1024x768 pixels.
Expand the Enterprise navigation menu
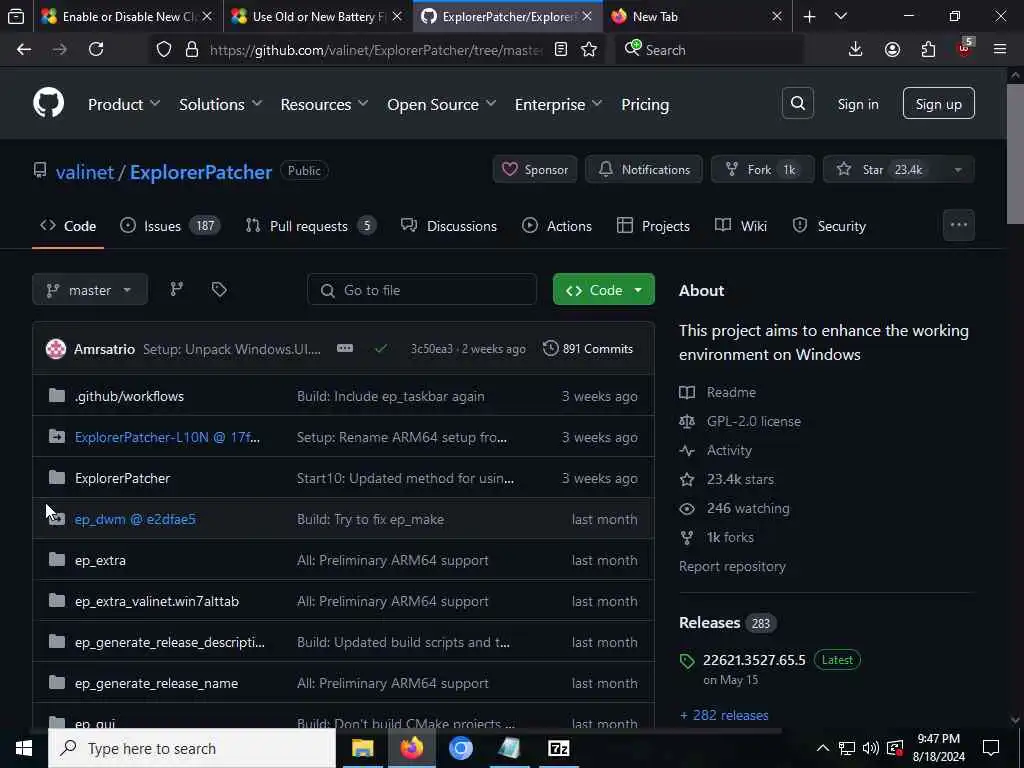tap(558, 104)
